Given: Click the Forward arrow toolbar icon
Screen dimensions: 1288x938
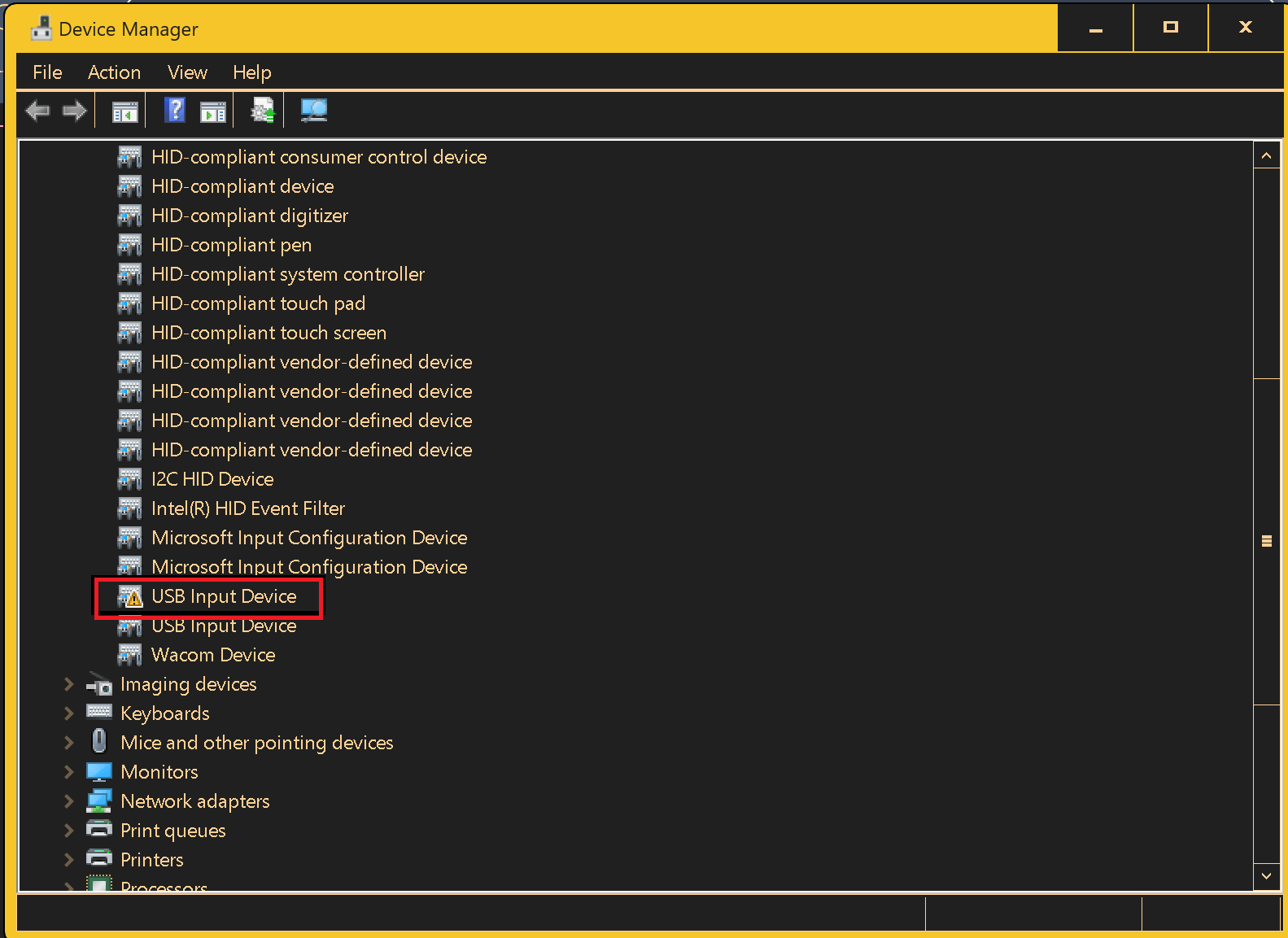Looking at the screenshot, I should (x=74, y=110).
